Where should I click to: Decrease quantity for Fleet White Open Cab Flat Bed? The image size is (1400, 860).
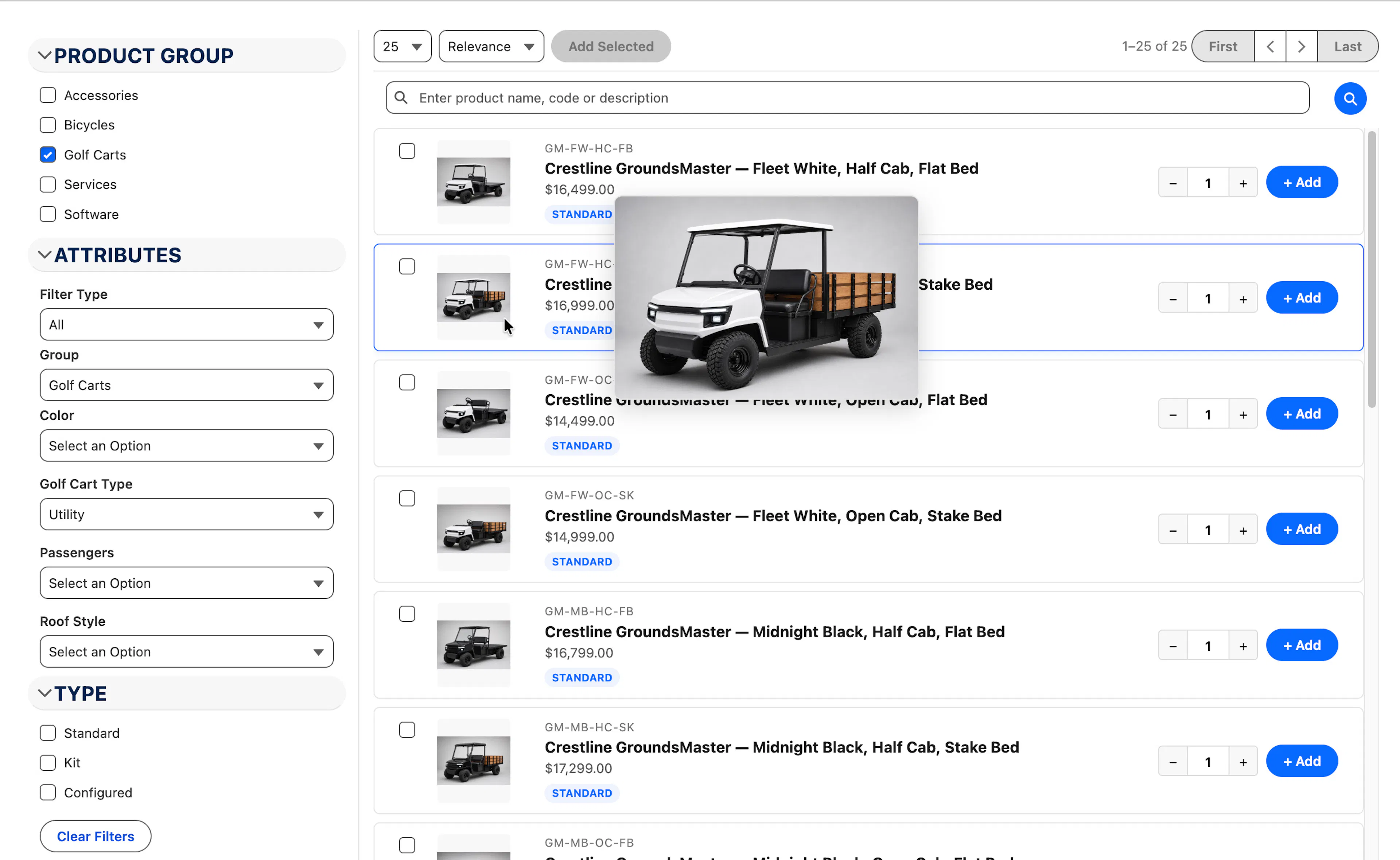(1173, 415)
